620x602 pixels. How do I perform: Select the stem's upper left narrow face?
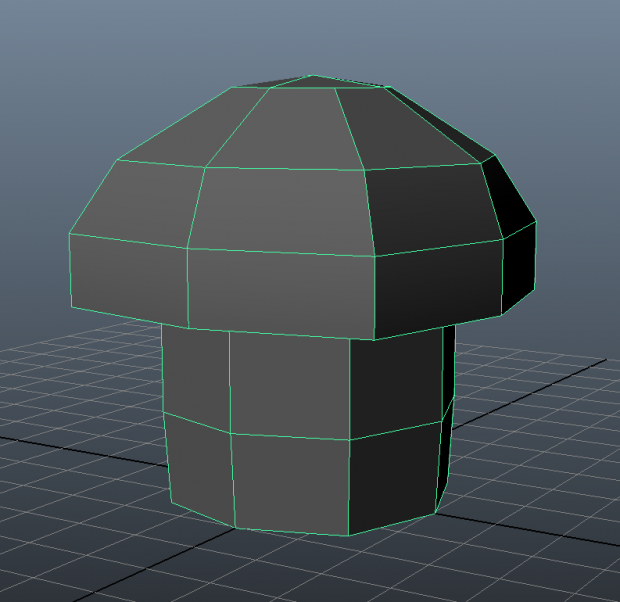[196, 373]
